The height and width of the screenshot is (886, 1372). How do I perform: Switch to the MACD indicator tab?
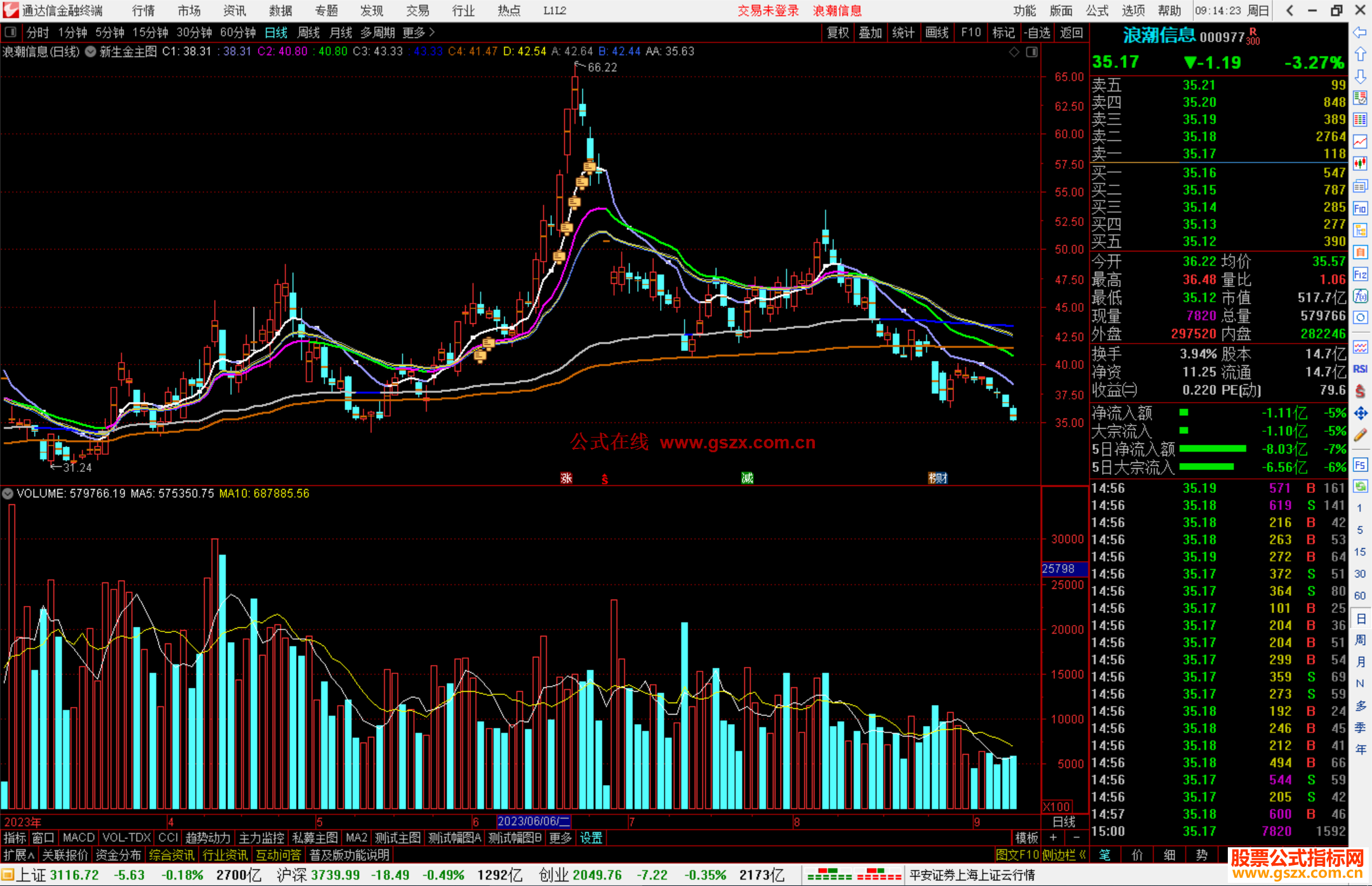pos(79,838)
